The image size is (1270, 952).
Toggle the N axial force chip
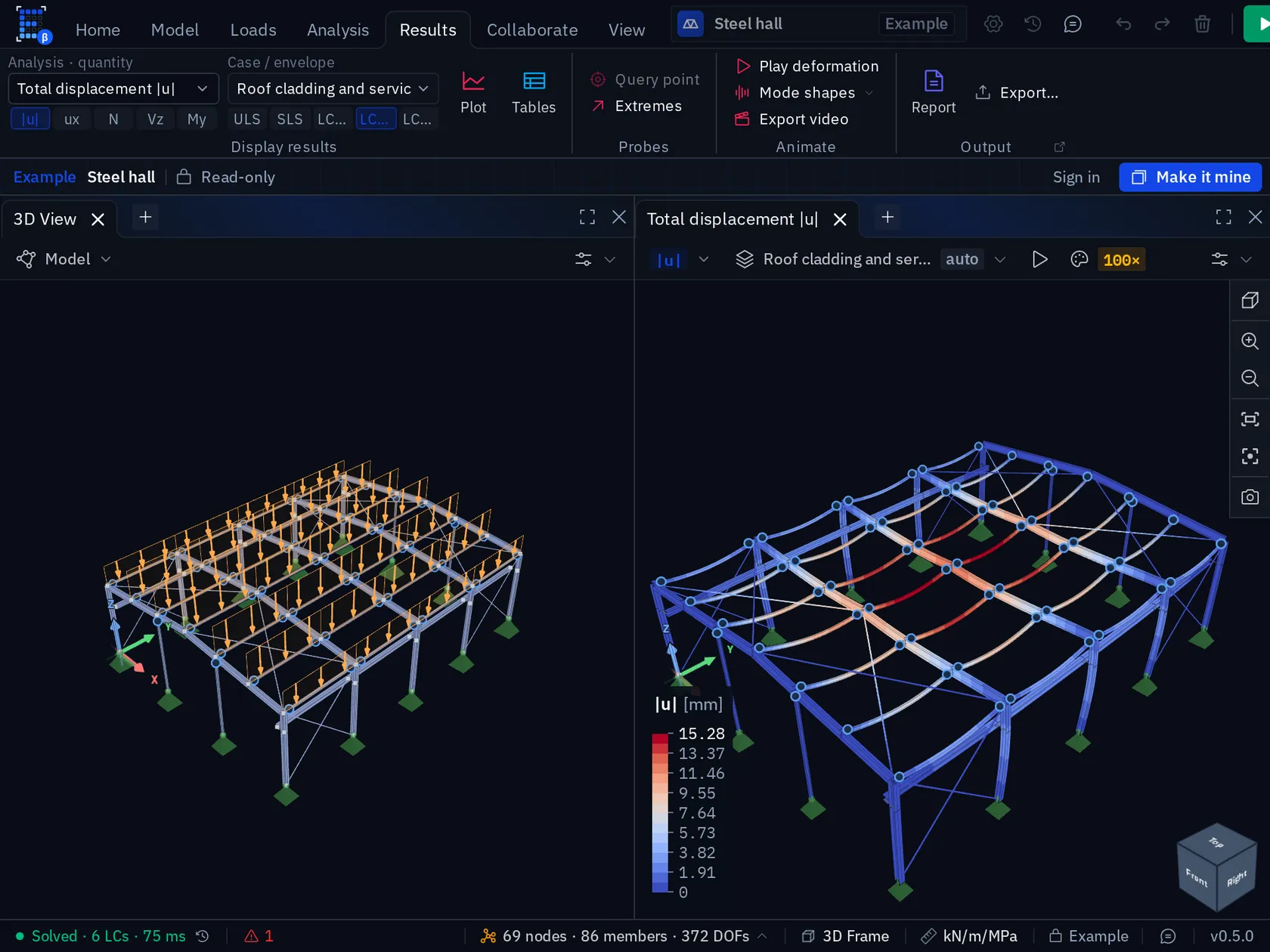point(113,119)
